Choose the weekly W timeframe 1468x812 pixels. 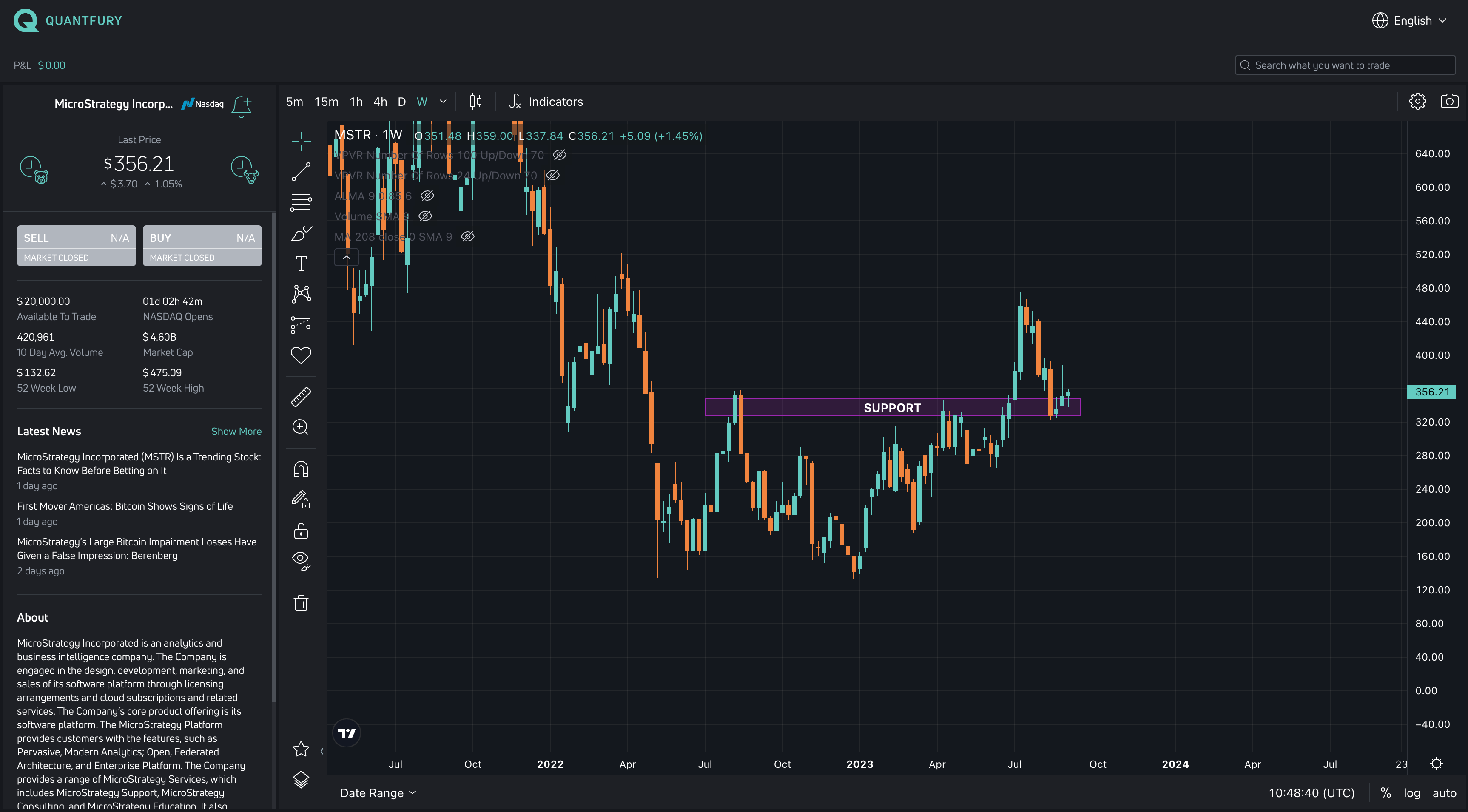coord(422,102)
